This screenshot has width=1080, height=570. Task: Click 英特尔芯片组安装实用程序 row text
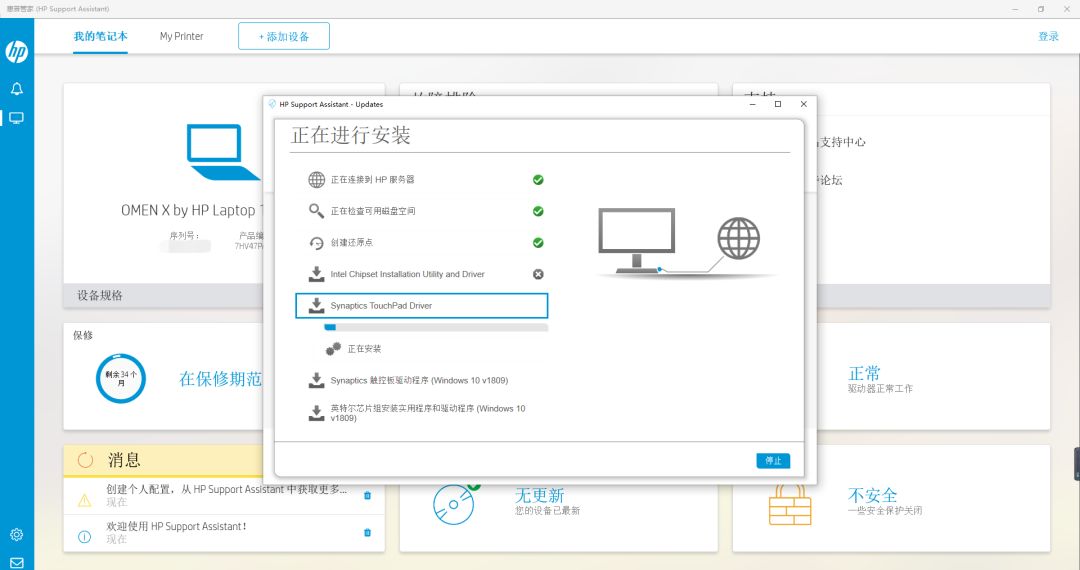tap(428, 413)
